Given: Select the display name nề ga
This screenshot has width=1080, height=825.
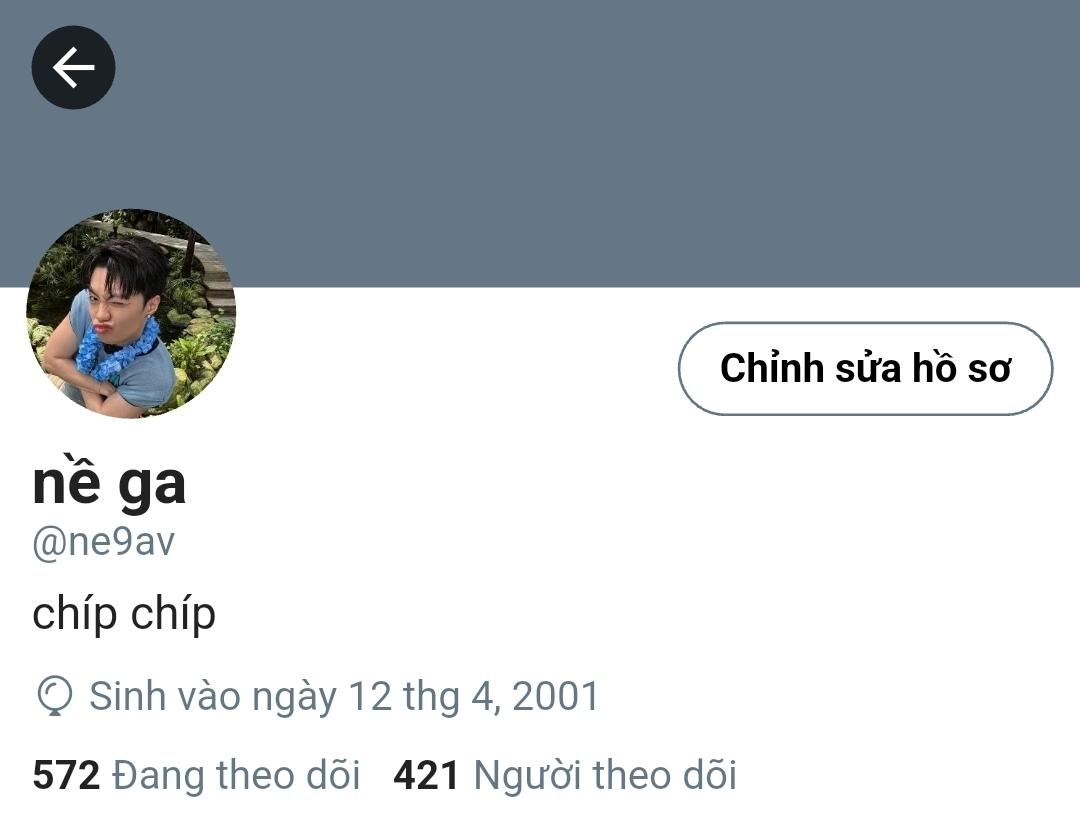Looking at the screenshot, I should [x=109, y=484].
